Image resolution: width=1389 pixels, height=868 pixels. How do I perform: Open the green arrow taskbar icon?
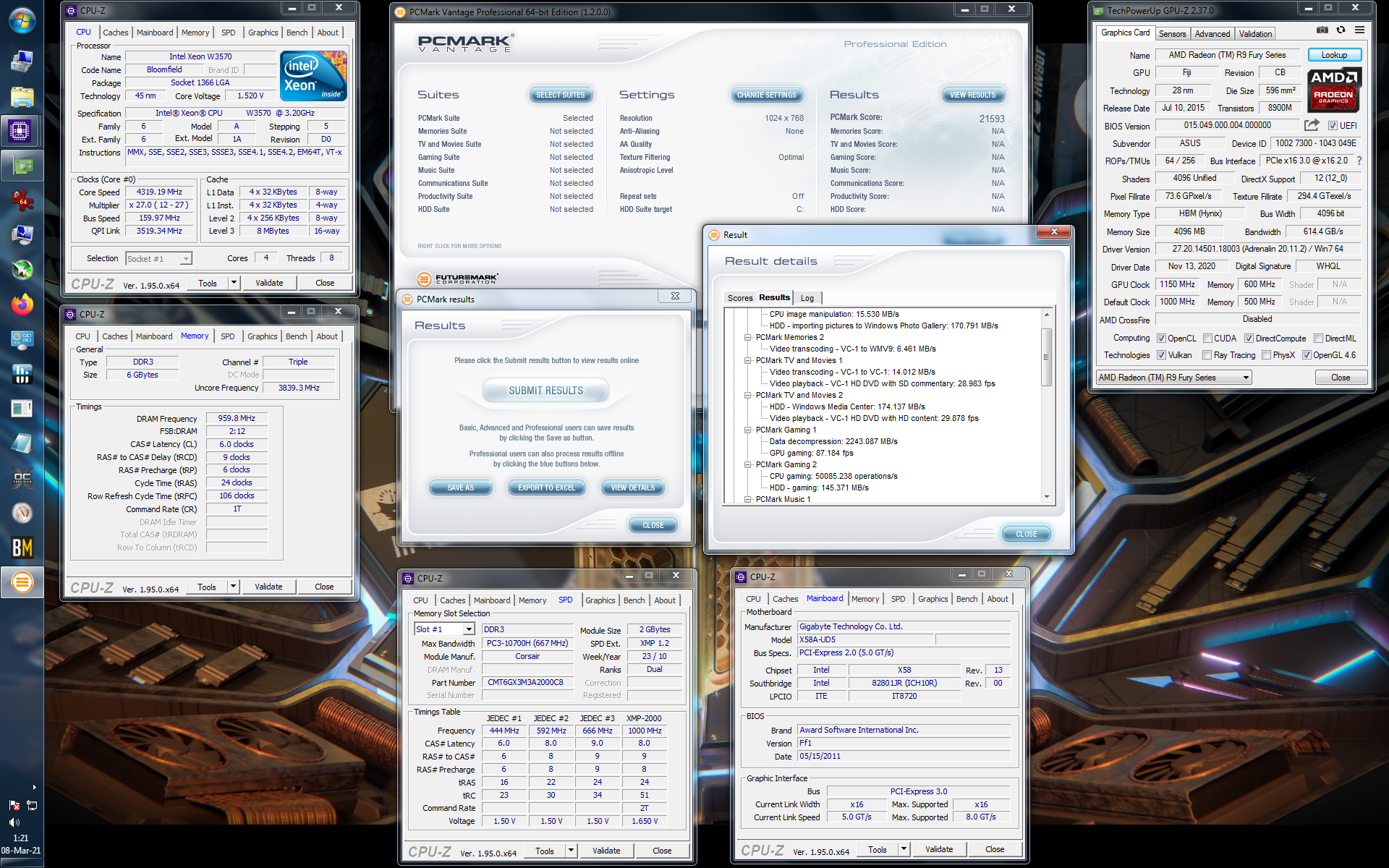click(22, 270)
